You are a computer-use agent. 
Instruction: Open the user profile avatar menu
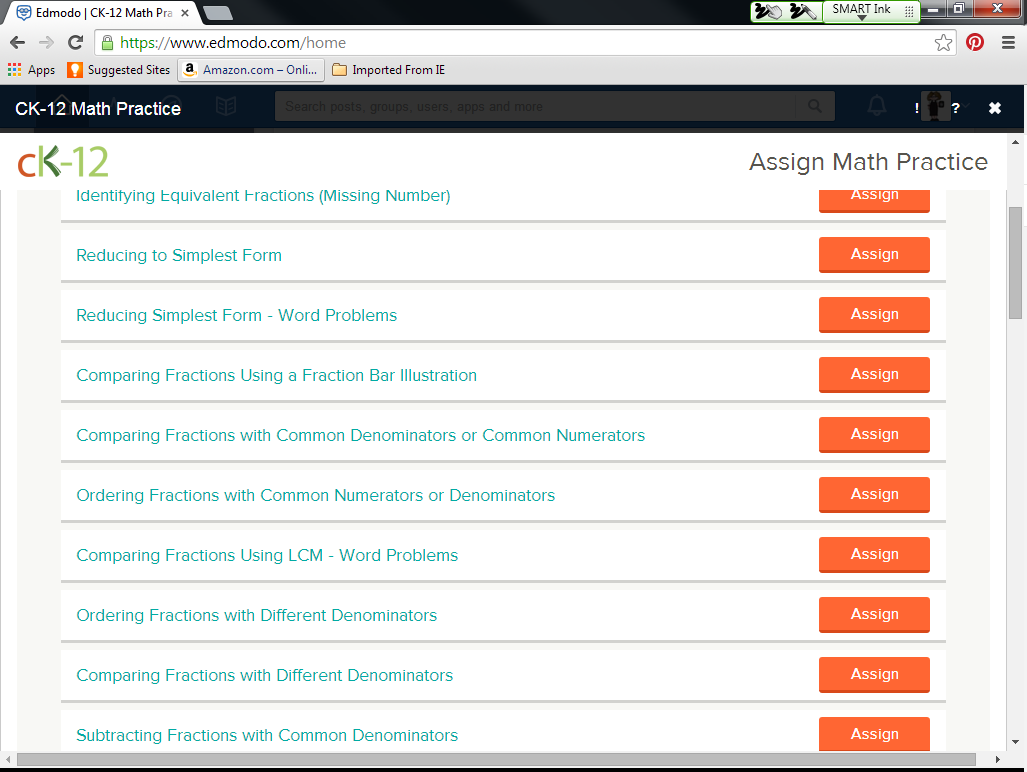click(935, 106)
